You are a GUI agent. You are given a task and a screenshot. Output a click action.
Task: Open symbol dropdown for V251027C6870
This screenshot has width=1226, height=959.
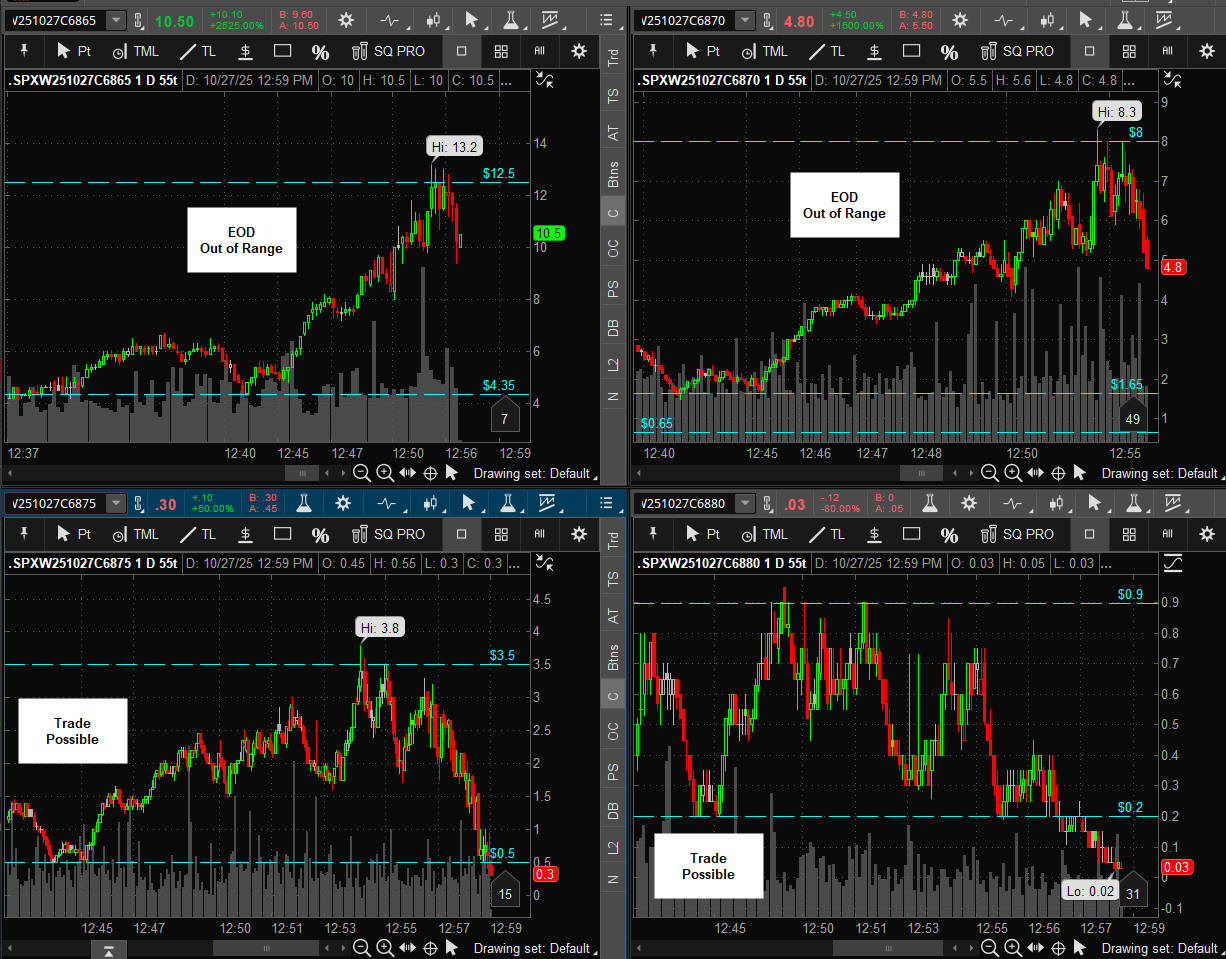pos(744,20)
